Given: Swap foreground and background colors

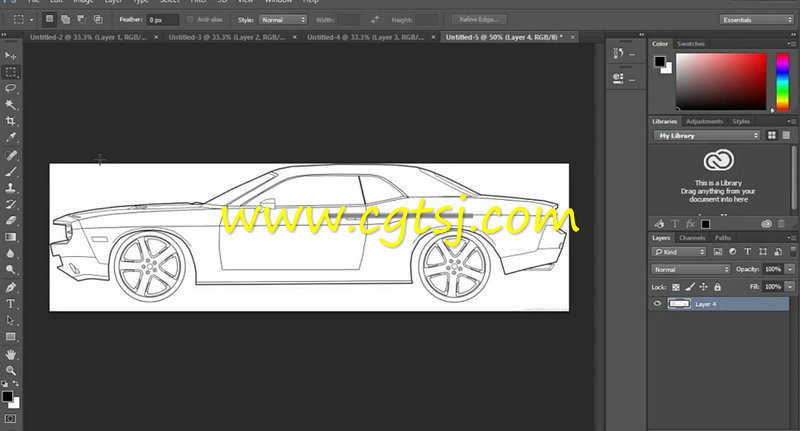Looking at the screenshot, I should 16,383.
